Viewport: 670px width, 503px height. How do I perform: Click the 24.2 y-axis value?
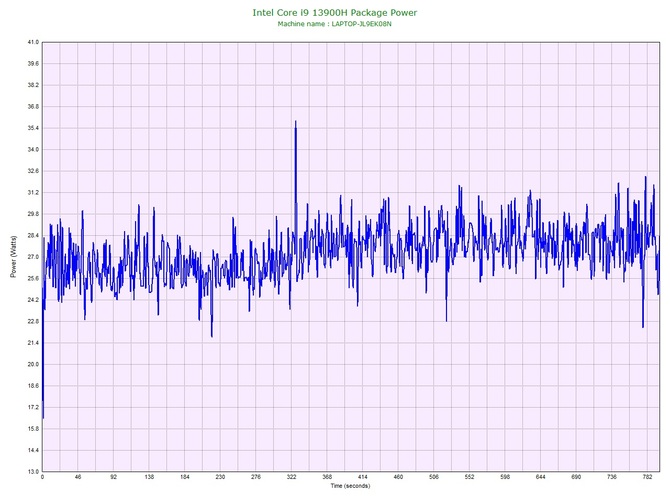pyautogui.click(x=33, y=300)
